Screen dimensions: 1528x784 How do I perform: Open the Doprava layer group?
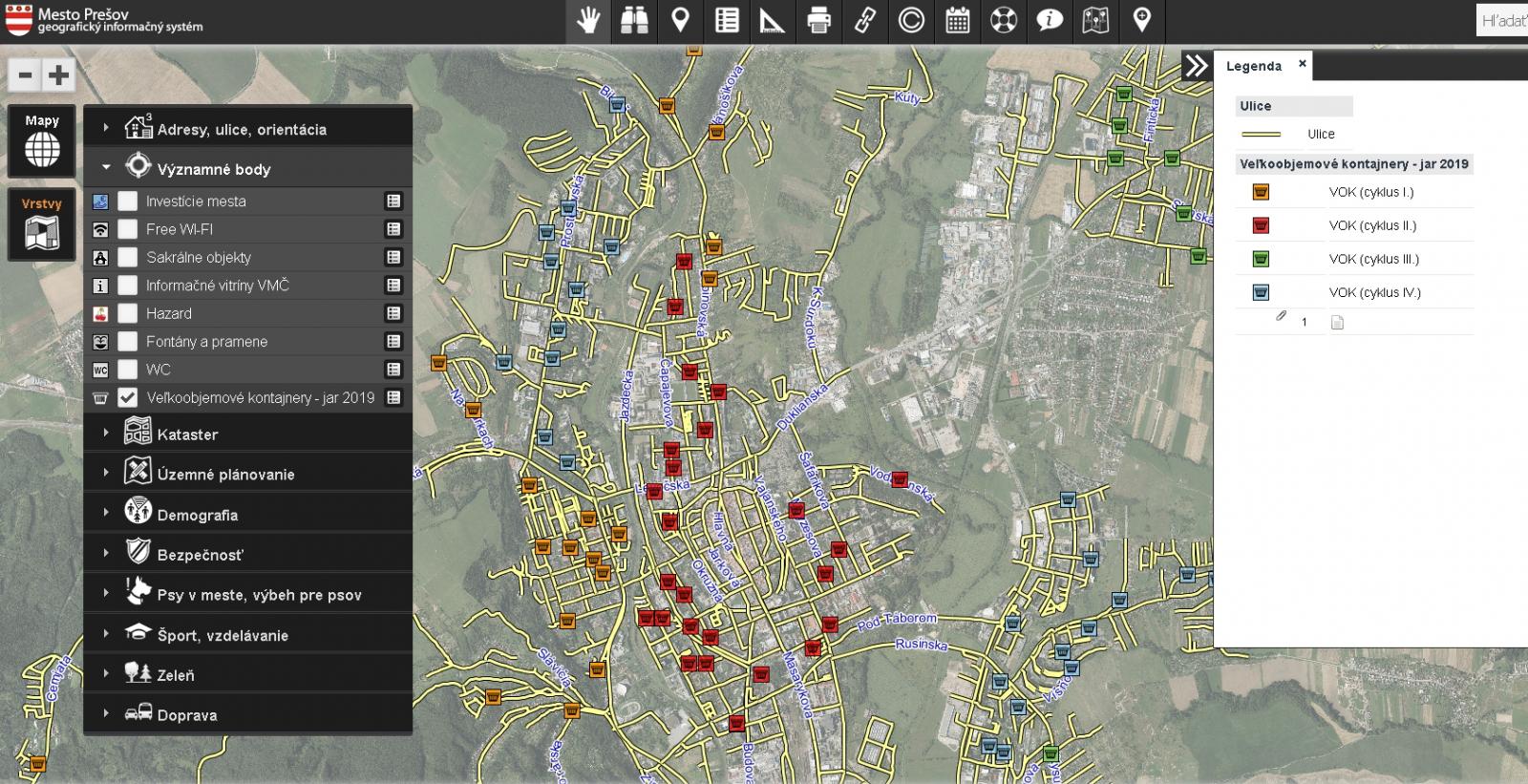point(248,714)
